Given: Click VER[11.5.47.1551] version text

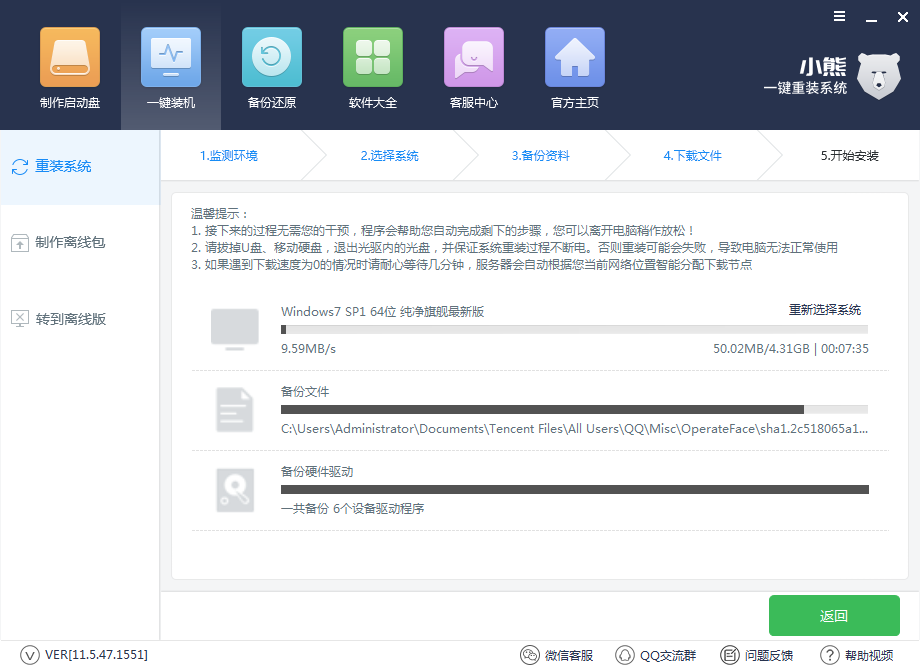Looking at the screenshot, I should point(96,655).
